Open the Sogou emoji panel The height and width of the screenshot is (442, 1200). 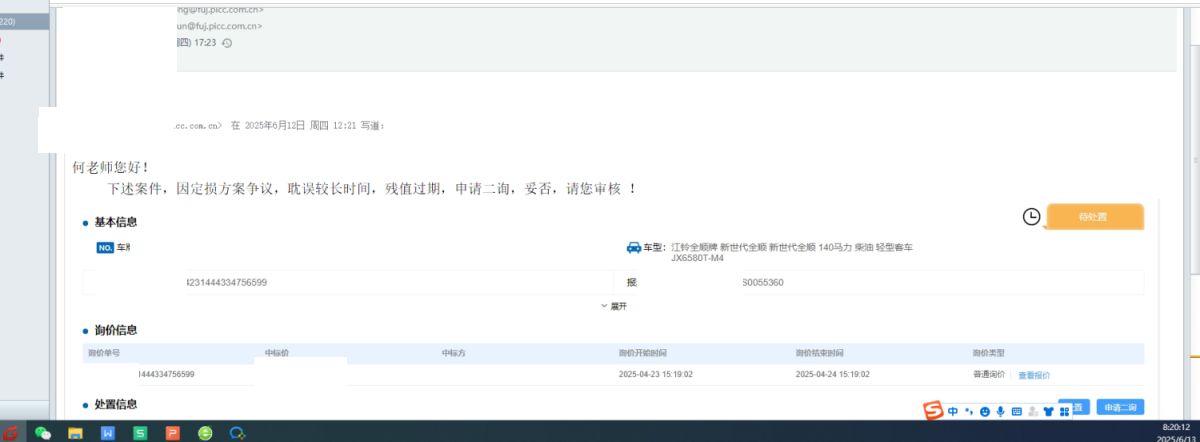point(984,411)
